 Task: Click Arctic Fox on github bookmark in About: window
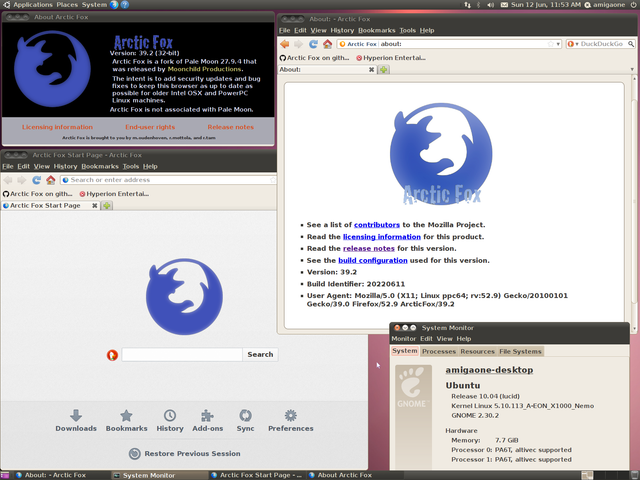point(315,58)
